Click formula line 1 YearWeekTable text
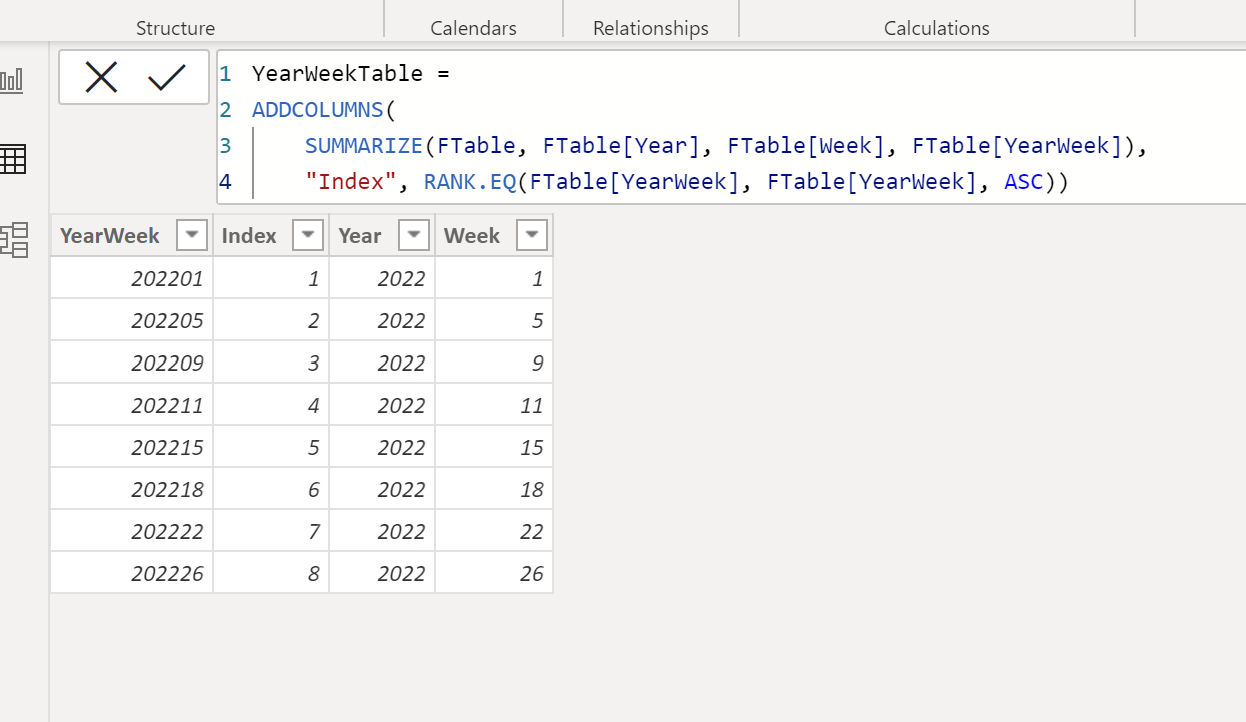Image resolution: width=1246 pixels, height=722 pixels. click(x=337, y=73)
